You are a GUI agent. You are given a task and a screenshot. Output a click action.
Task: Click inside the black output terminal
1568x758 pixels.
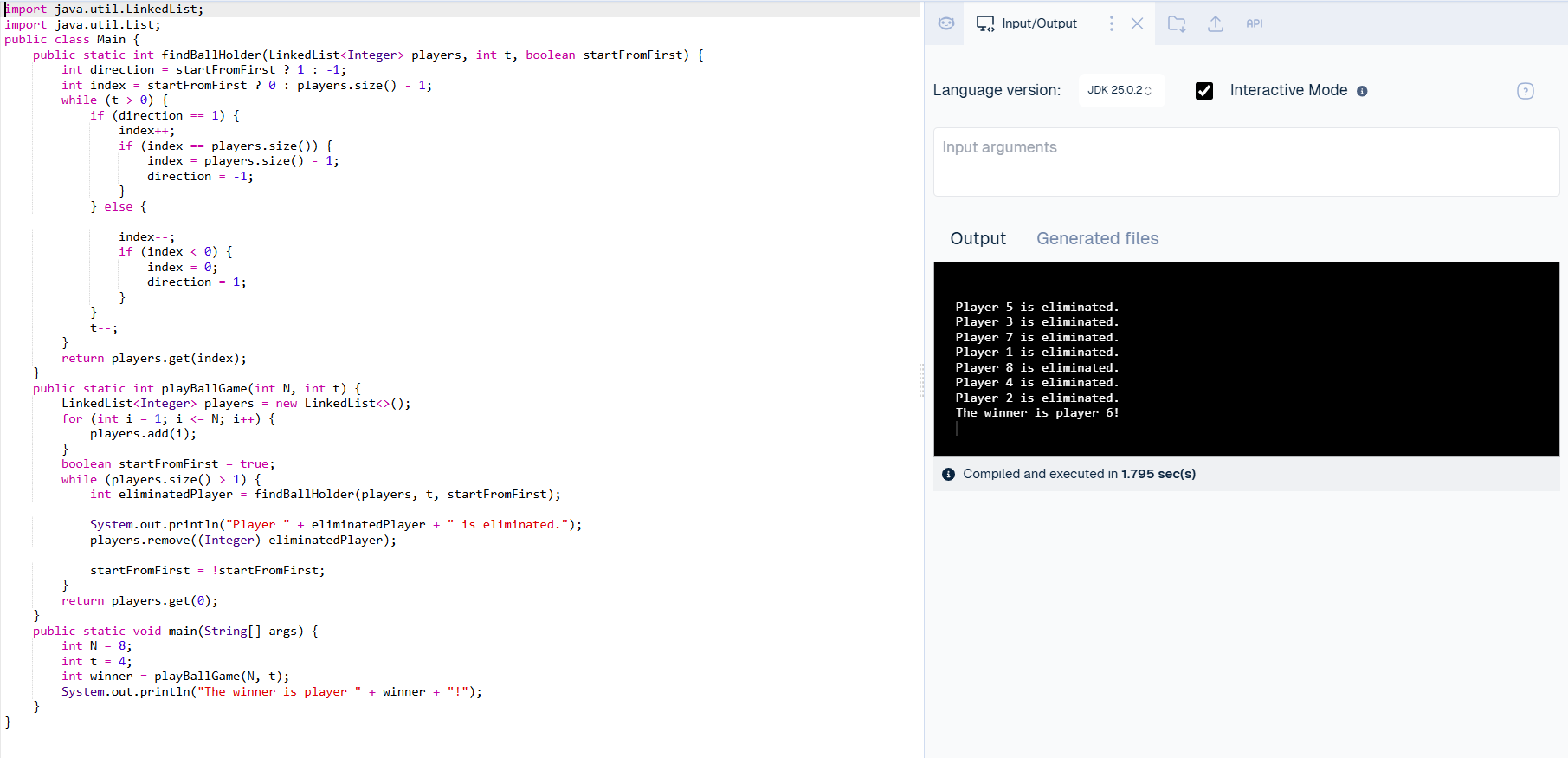[x=1246, y=359]
